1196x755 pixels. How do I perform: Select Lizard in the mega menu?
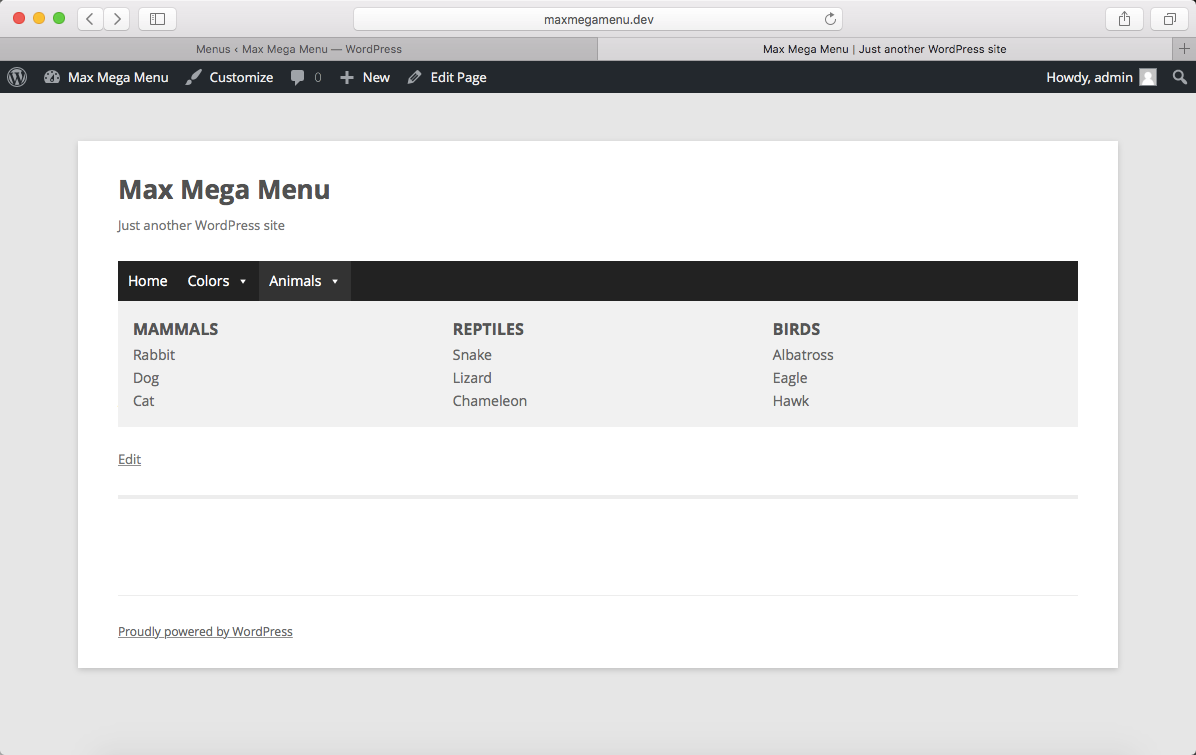pos(472,378)
